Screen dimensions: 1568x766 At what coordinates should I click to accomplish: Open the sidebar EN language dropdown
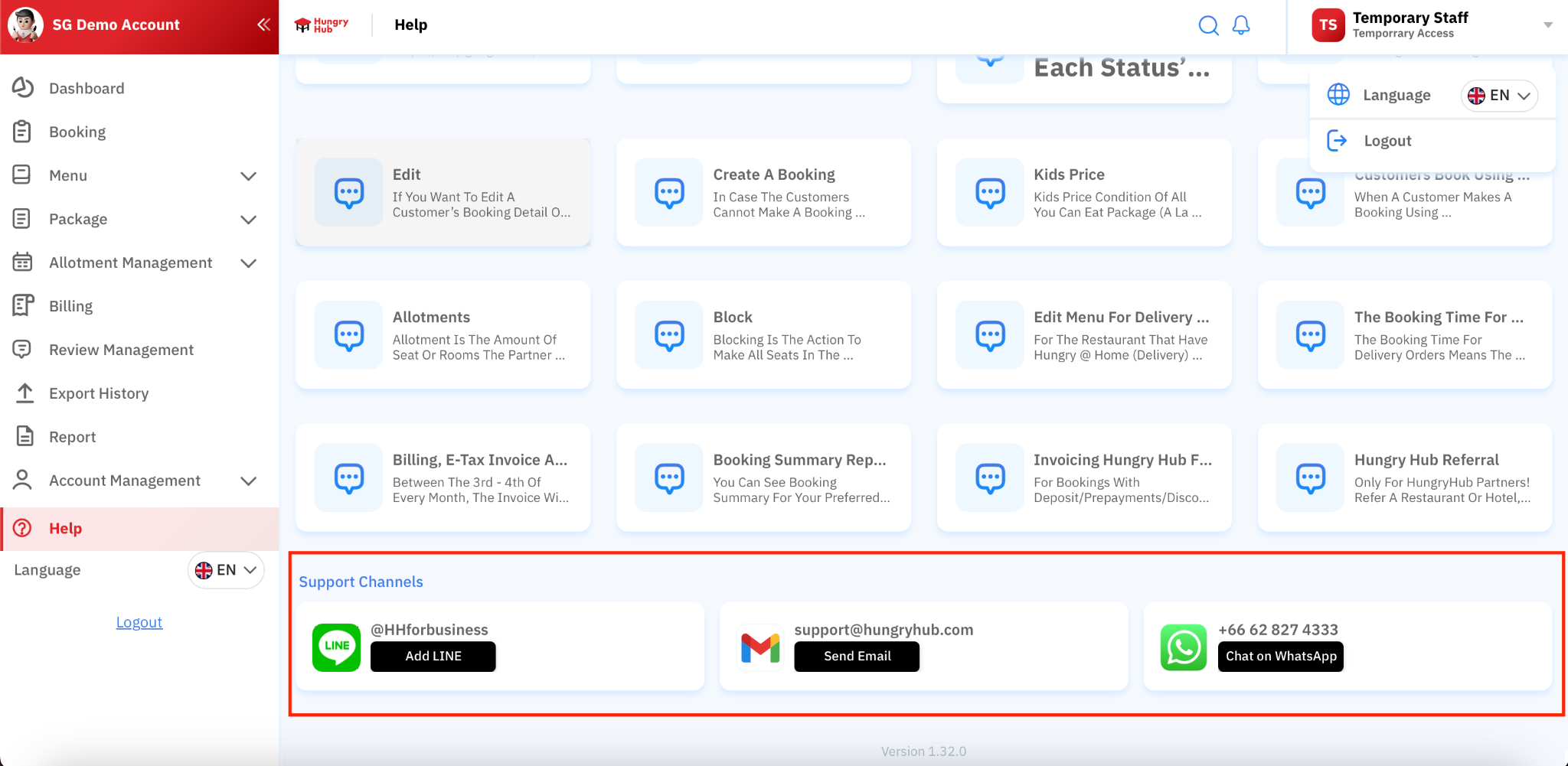226,570
